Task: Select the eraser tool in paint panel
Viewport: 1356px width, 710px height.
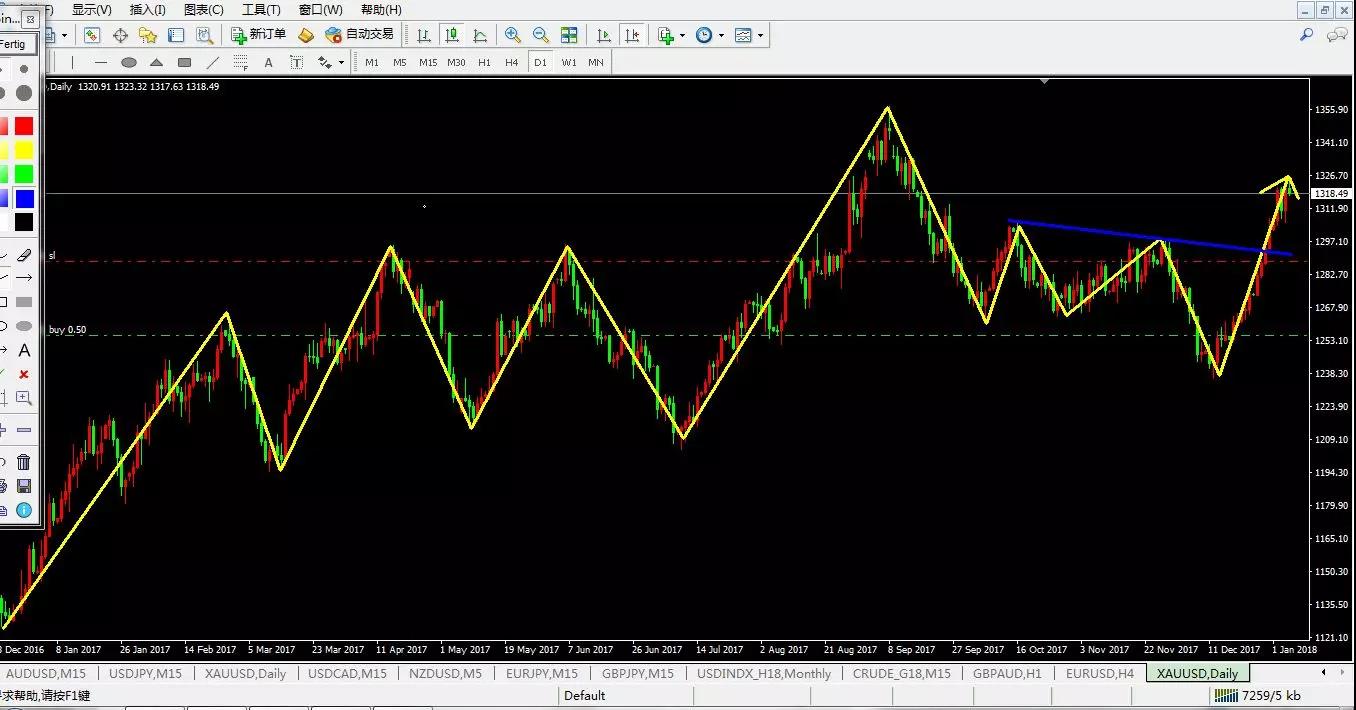Action: click(x=24, y=256)
